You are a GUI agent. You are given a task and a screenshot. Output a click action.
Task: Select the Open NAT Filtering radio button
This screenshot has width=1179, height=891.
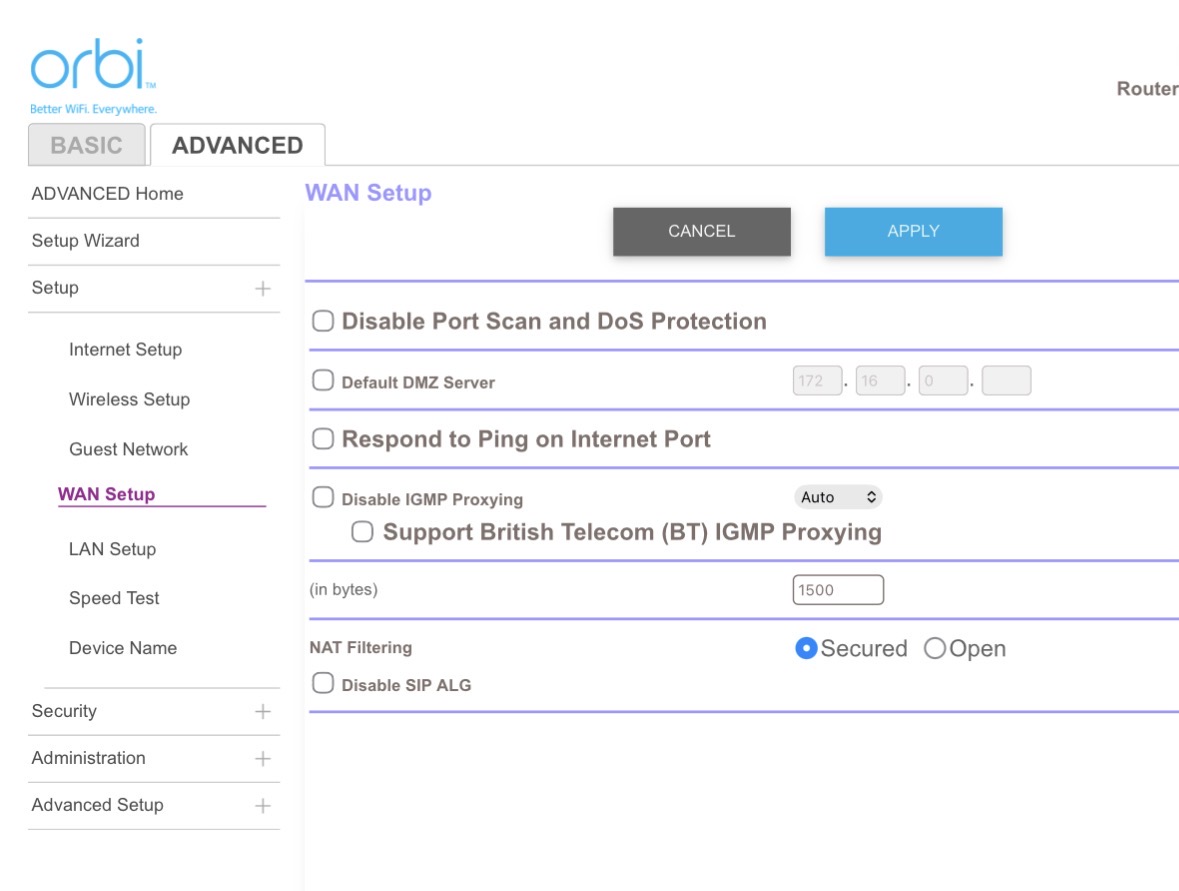935,648
